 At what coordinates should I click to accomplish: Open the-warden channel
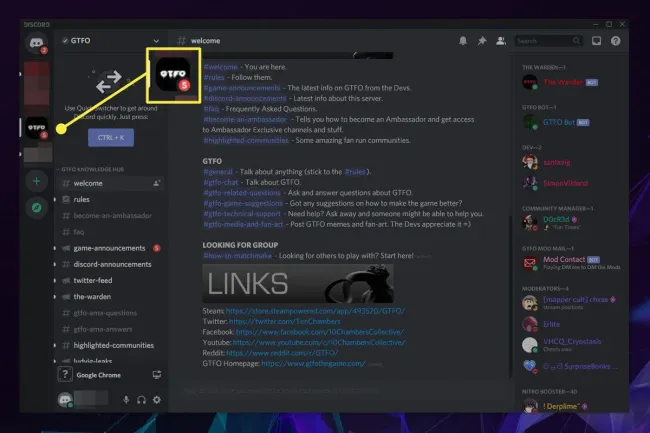pyautogui.click(x=110, y=296)
